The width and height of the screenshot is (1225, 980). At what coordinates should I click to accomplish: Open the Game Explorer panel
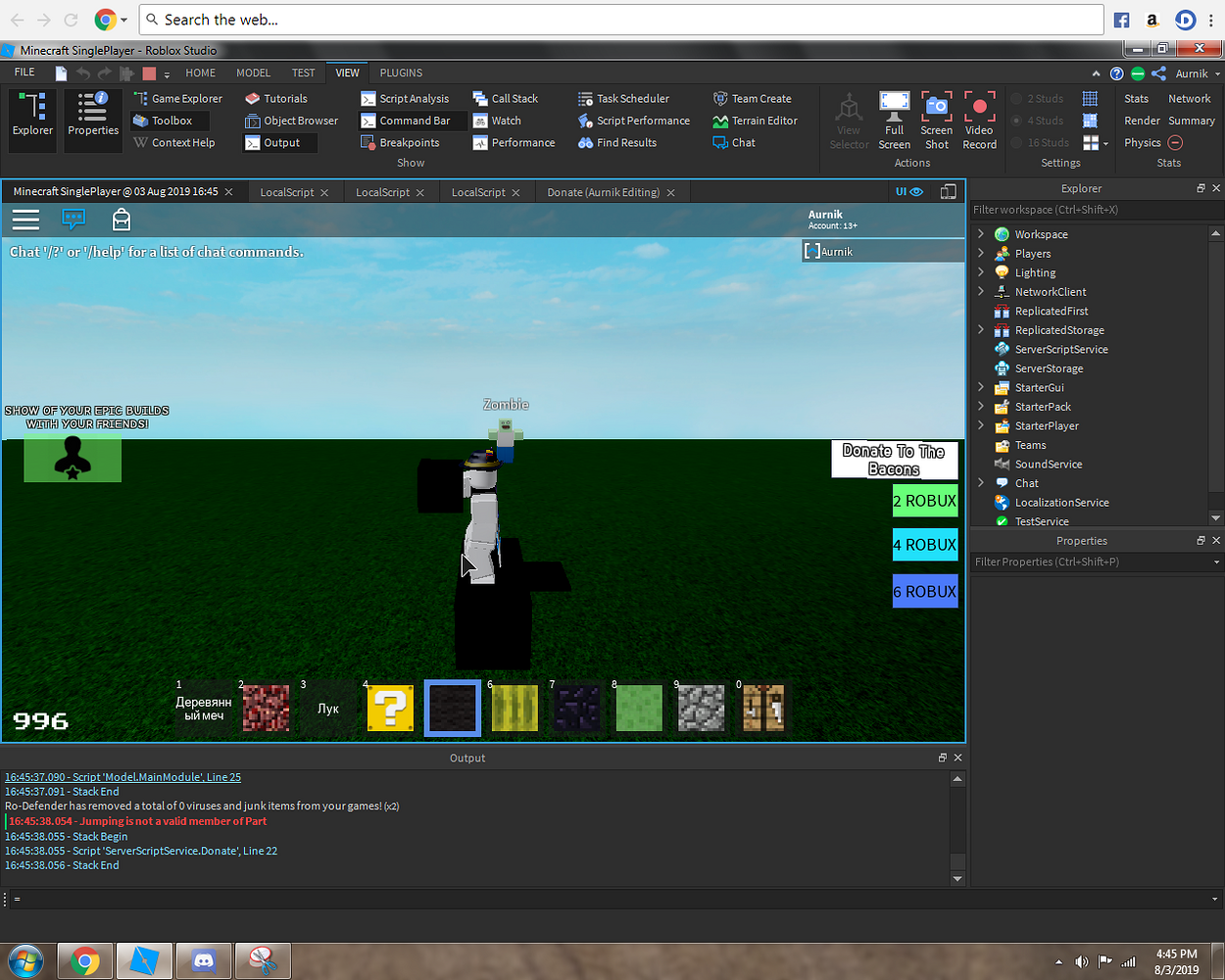(x=180, y=98)
